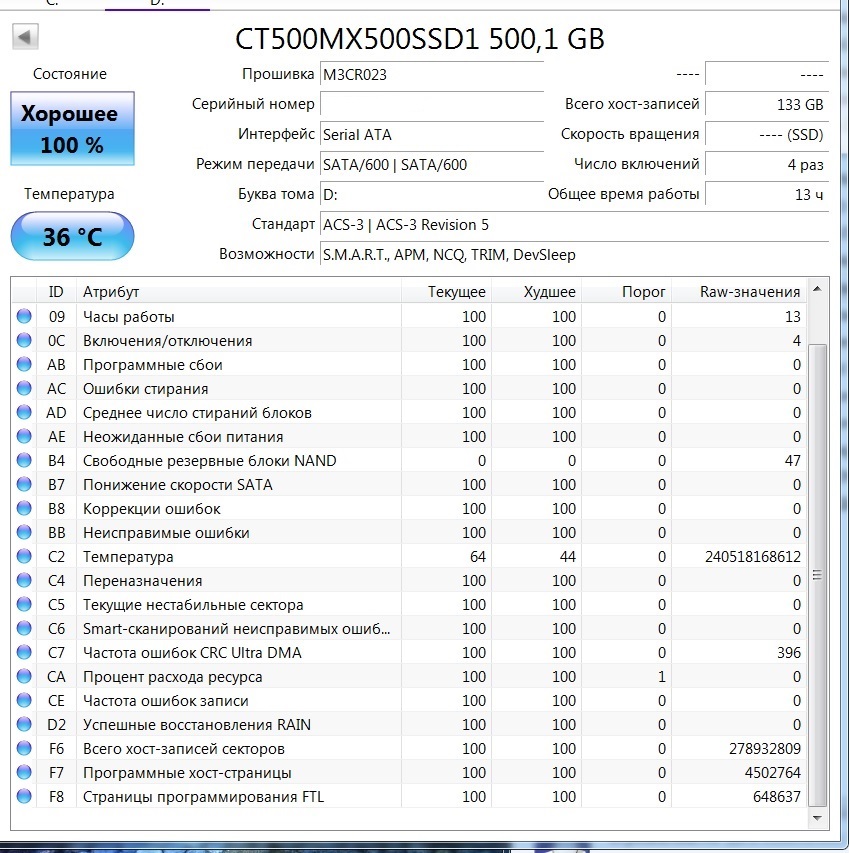Click the status dot of row B7

24,484
